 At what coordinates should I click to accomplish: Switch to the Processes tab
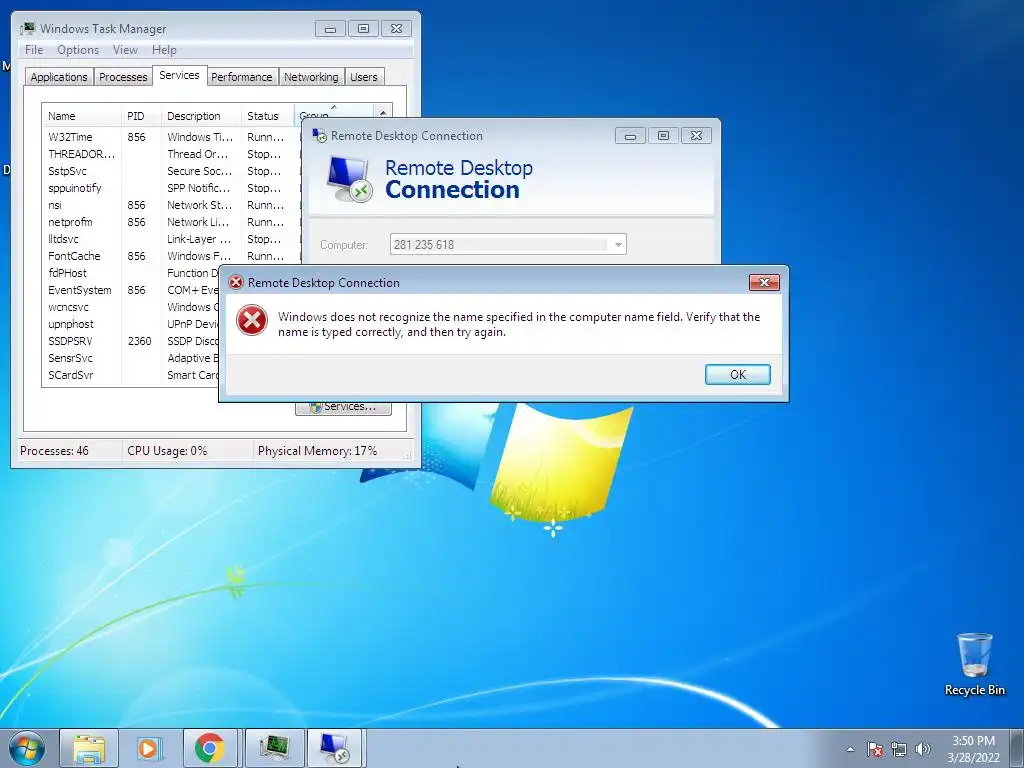pos(123,77)
